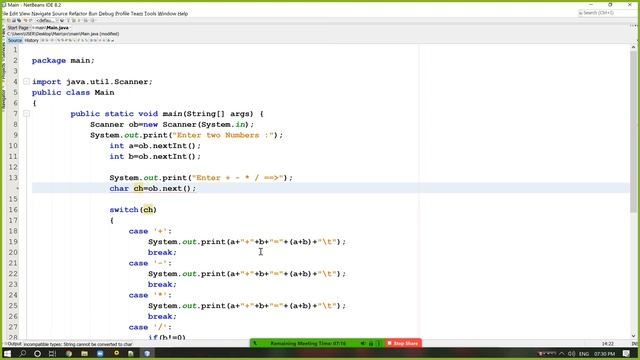Collapse the main method fold at line 7
Viewport: 640px width, 360px height.
27,113
